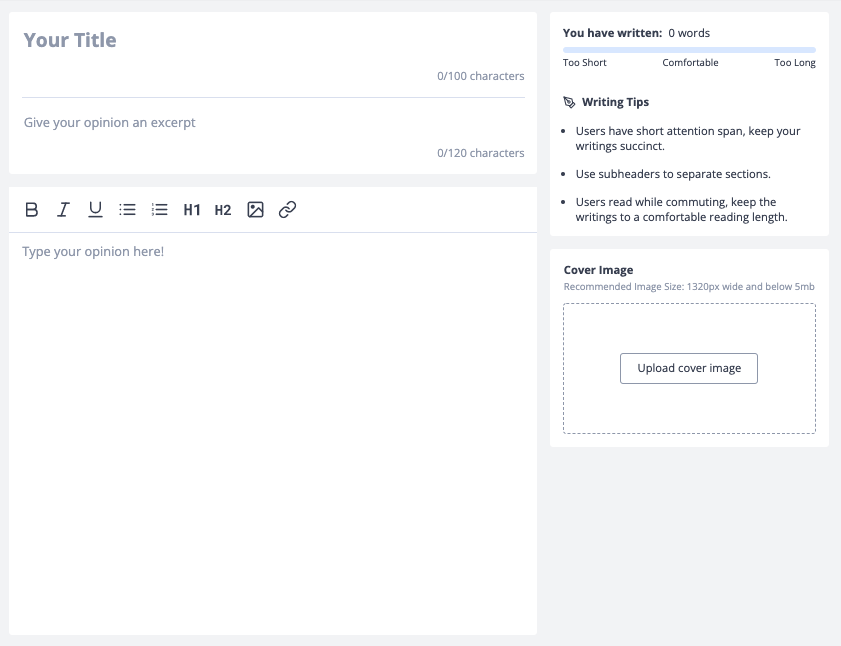Viewport: 841px width, 646px height.
Task: Insert a bulleted list
Action: click(x=128, y=209)
